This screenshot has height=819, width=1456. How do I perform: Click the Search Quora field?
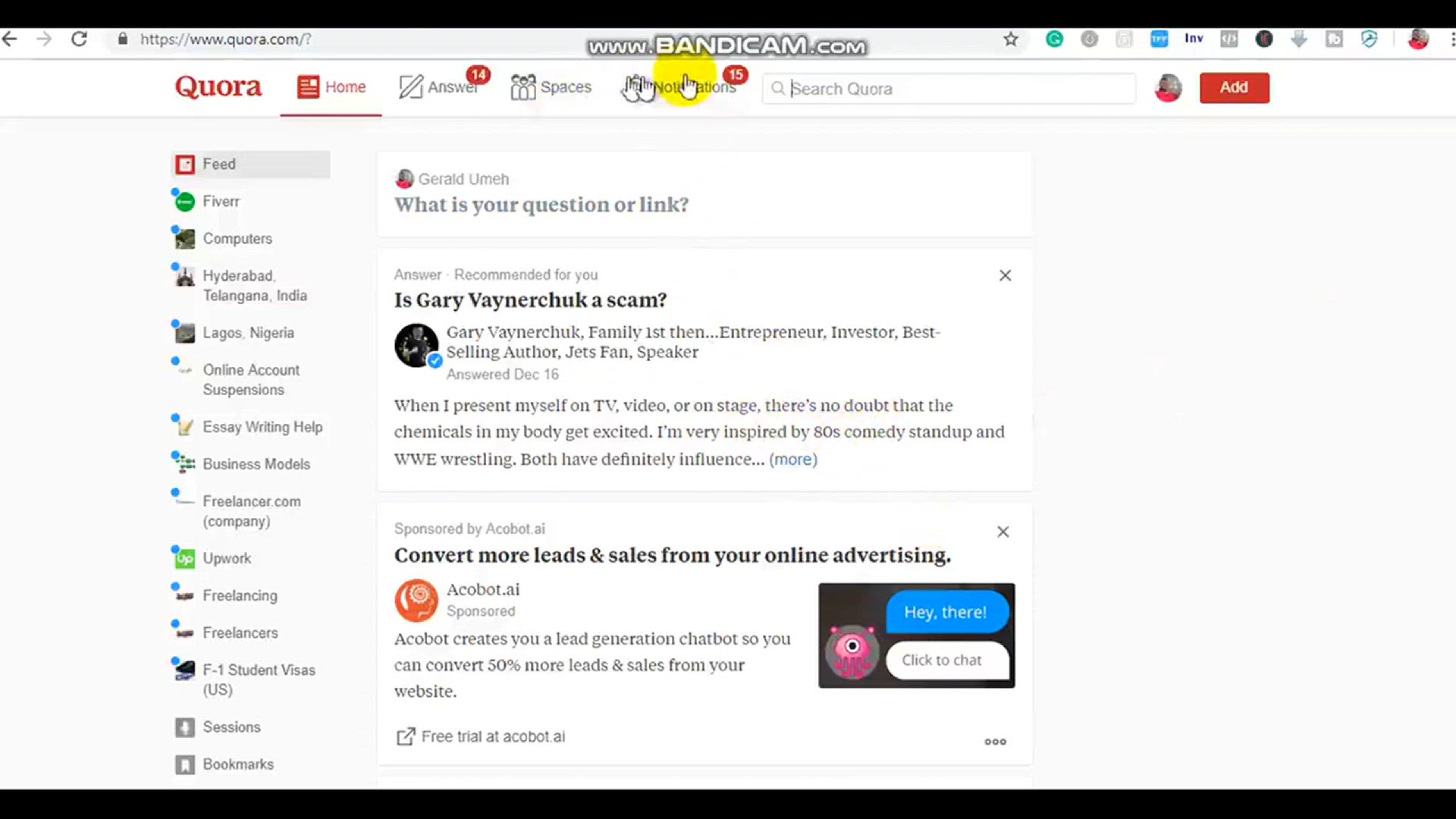949,89
